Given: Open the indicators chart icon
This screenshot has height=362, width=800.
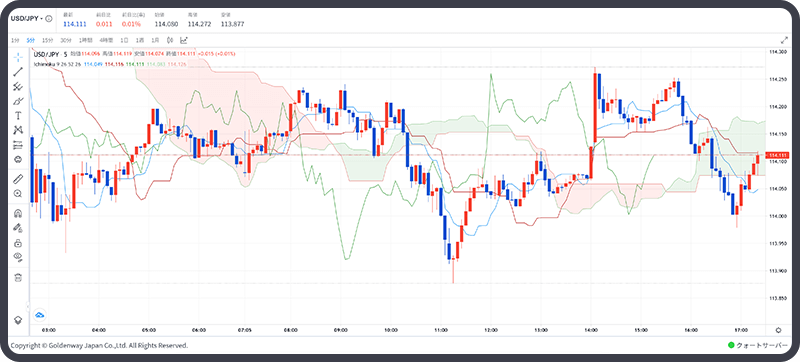Looking at the screenshot, I should [x=184, y=40].
